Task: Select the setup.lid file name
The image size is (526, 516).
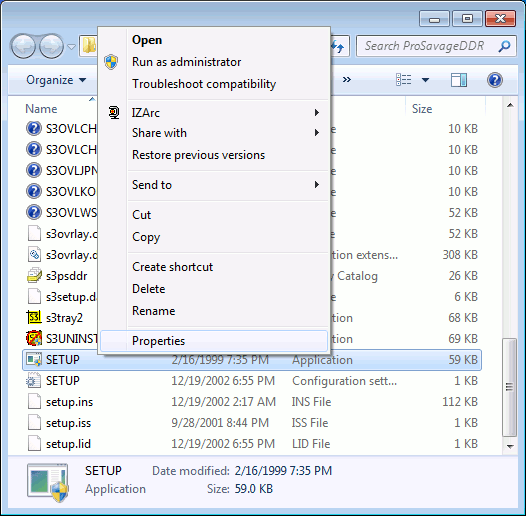Action: click(68, 444)
